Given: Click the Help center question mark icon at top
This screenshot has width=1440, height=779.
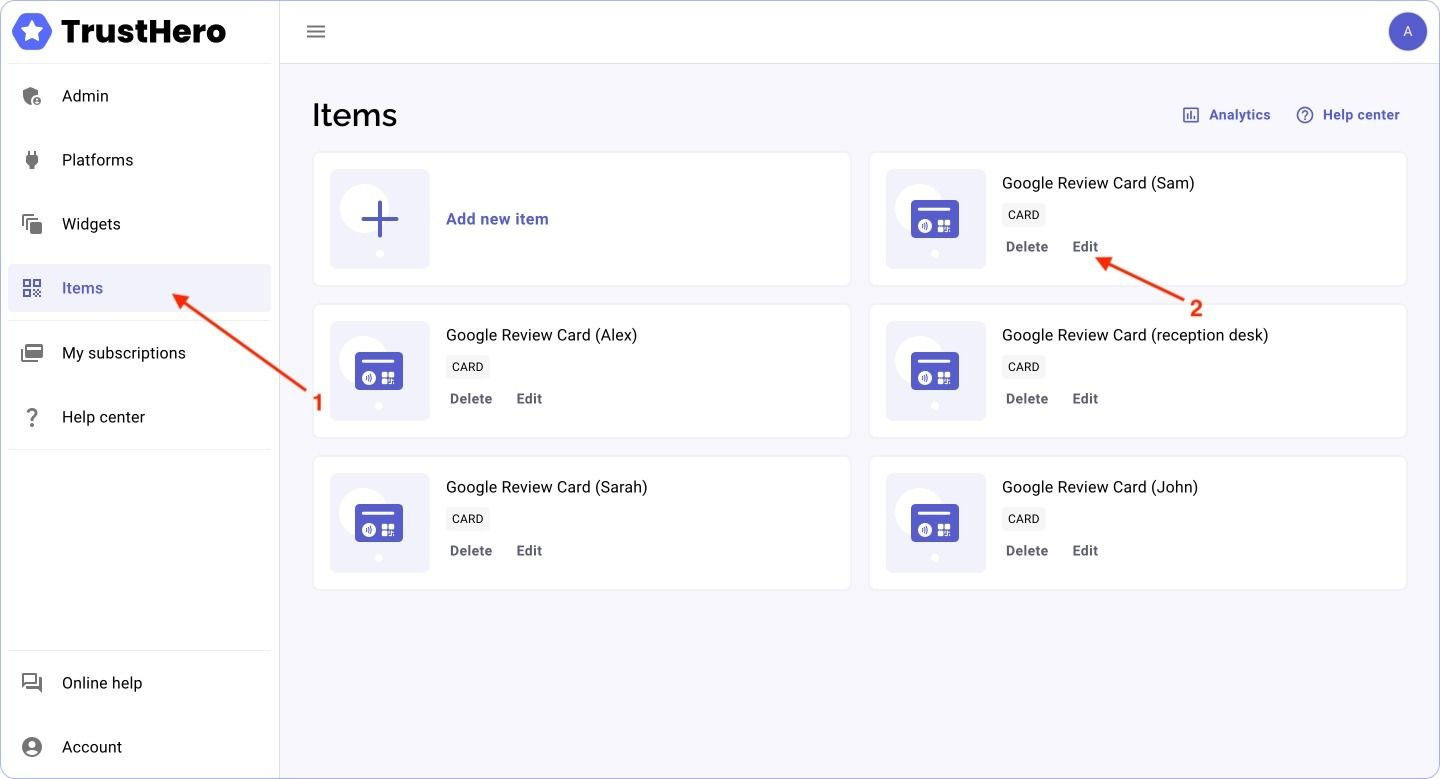Looking at the screenshot, I should [1305, 115].
